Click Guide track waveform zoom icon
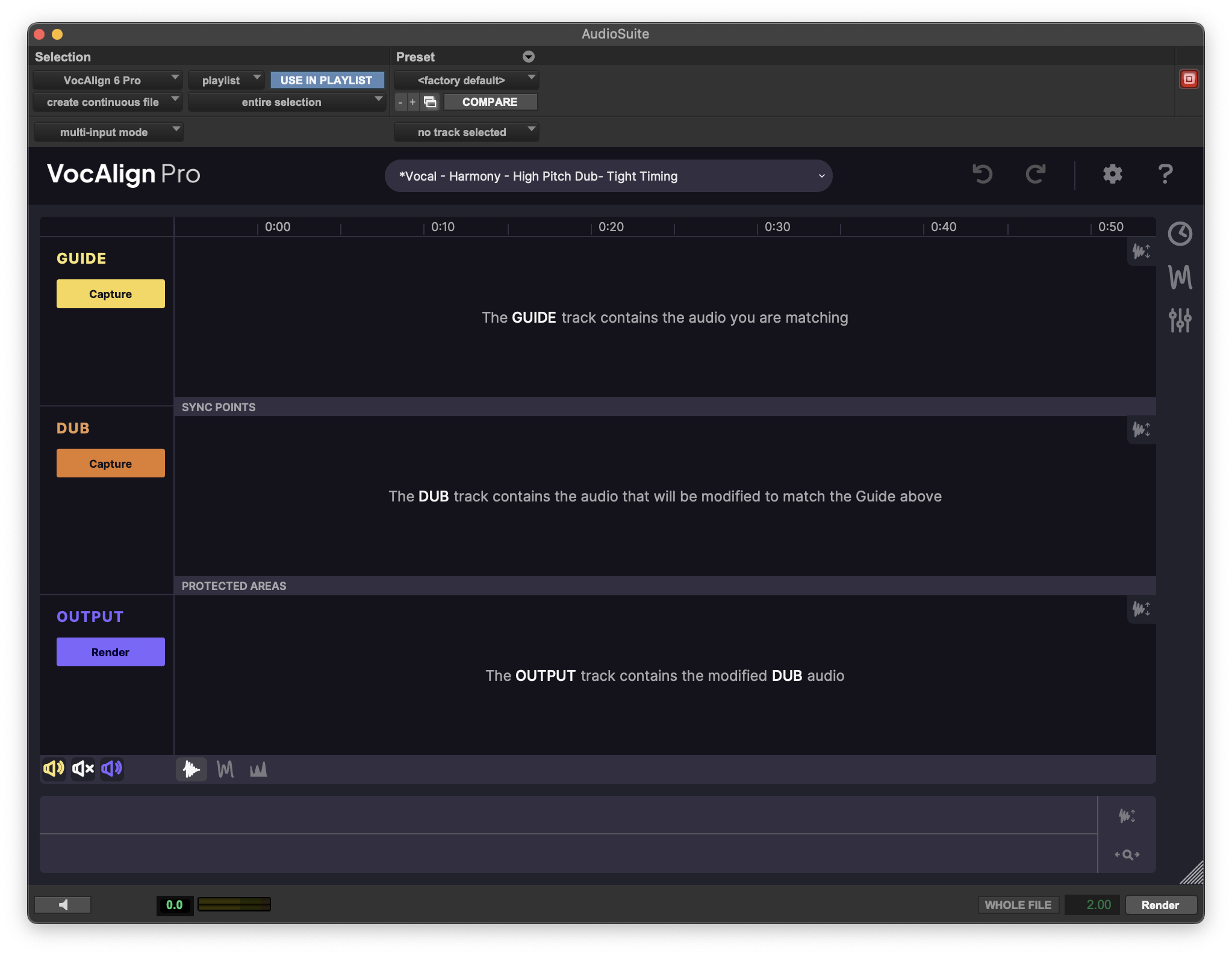The height and width of the screenshot is (956, 1232). [1141, 251]
